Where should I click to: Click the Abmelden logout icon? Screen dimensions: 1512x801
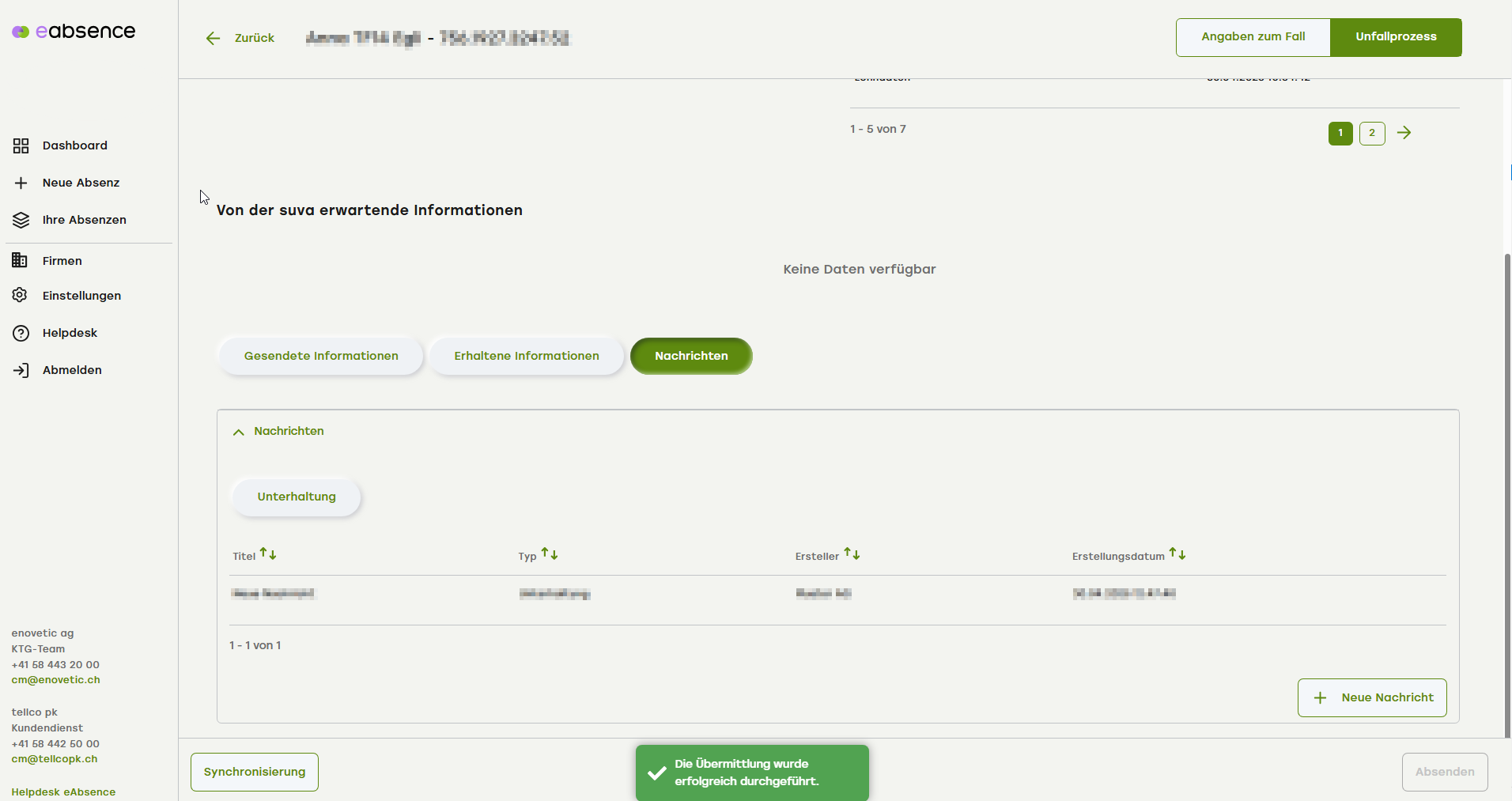coord(21,370)
